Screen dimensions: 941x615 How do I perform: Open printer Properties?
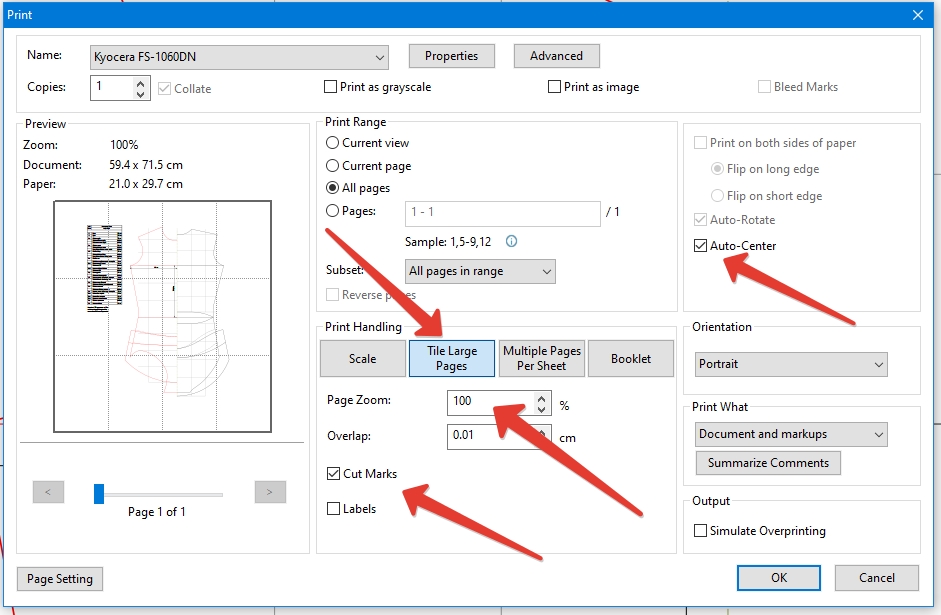[x=451, y=56]
